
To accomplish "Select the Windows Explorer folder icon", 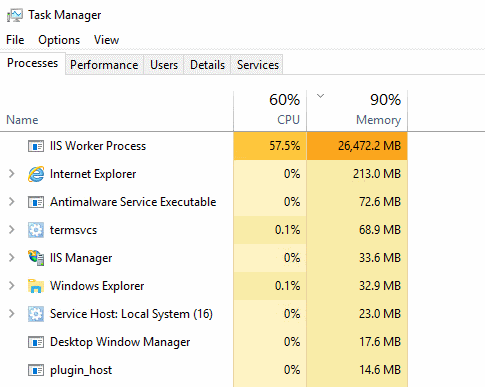I will coord(36,286).
